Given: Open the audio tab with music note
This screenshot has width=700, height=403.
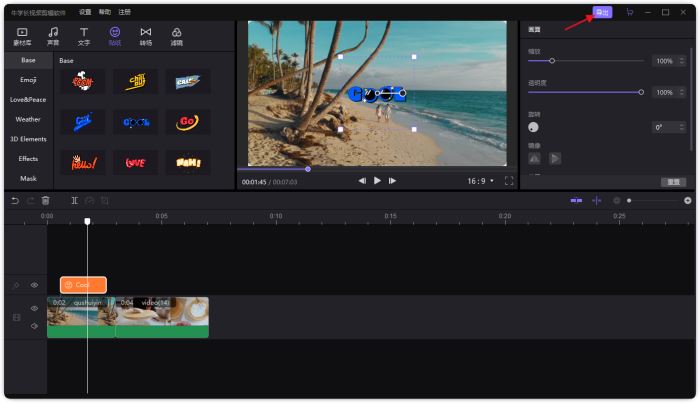Looking at the screenshot, I should (53, 36).
